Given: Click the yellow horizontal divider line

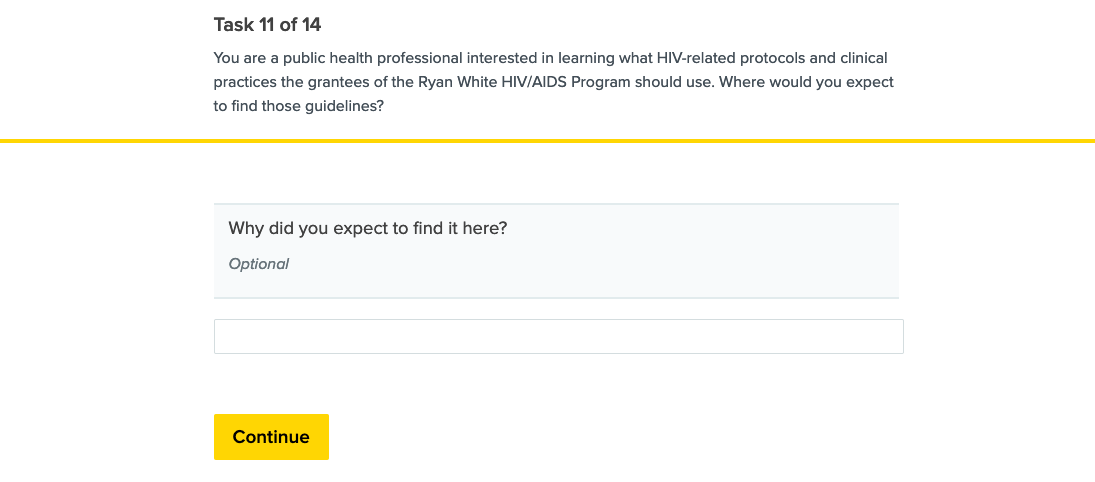Looking at the screenshot, I should click(x=547, y=141).
